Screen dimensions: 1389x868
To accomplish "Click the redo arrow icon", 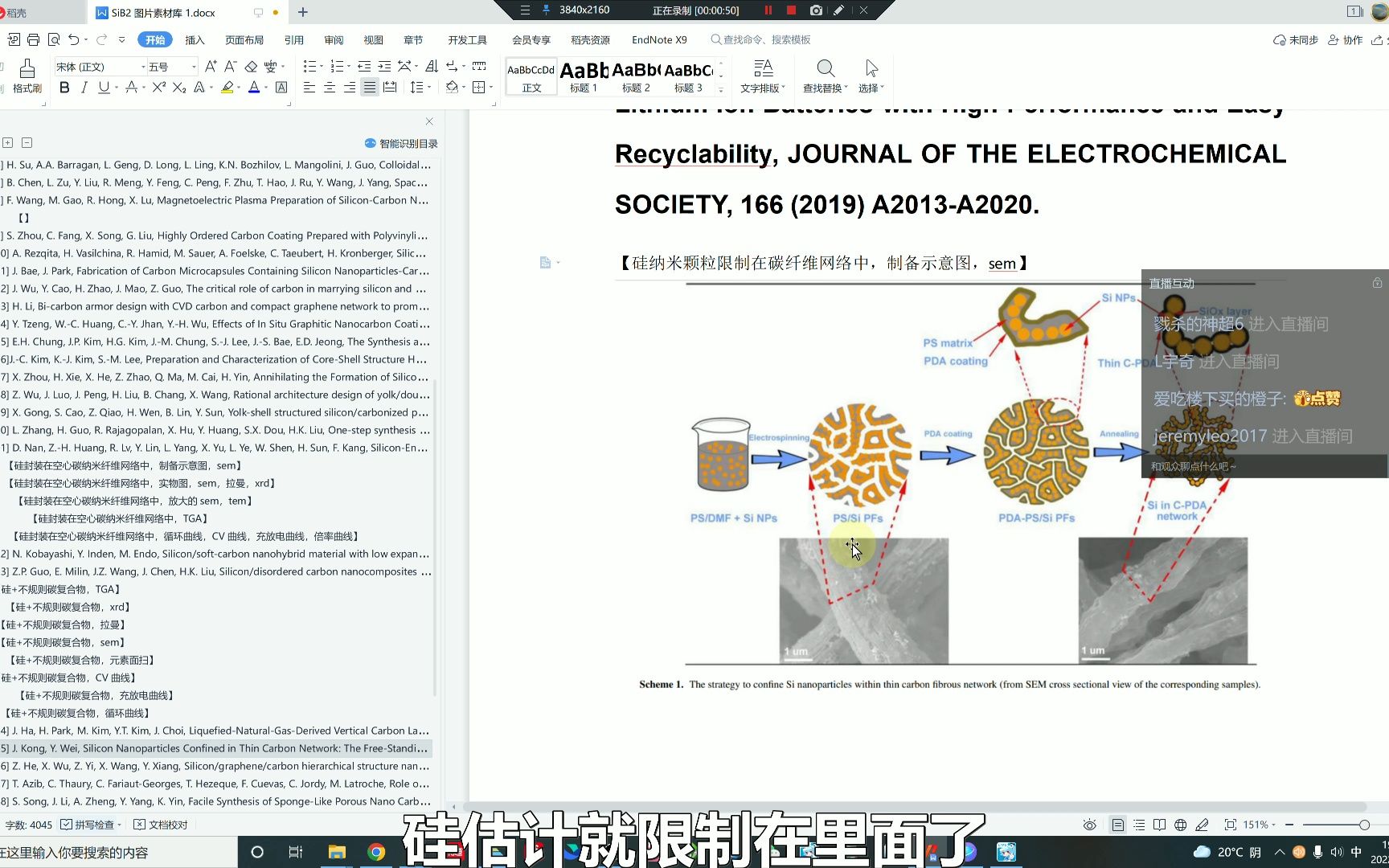I will 102,39.
